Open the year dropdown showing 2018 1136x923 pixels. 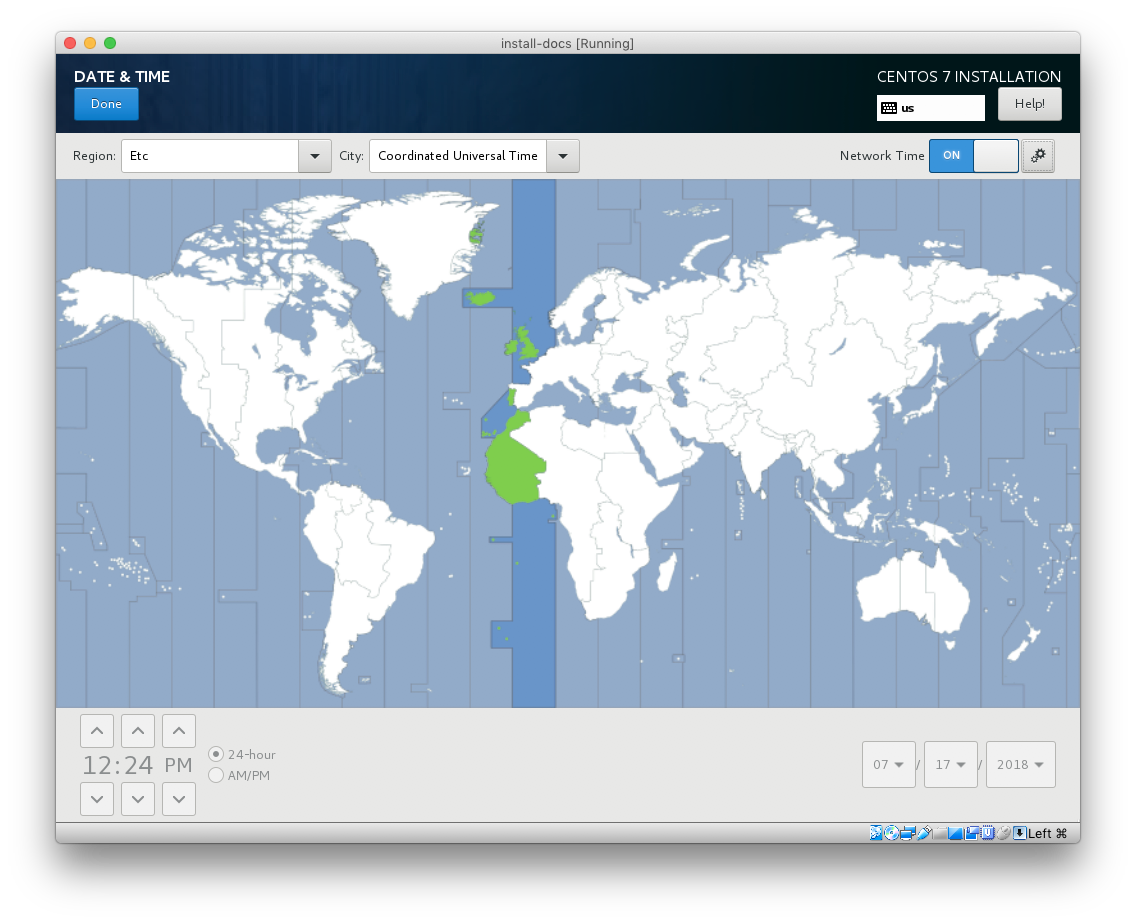tap(1021, 764)
